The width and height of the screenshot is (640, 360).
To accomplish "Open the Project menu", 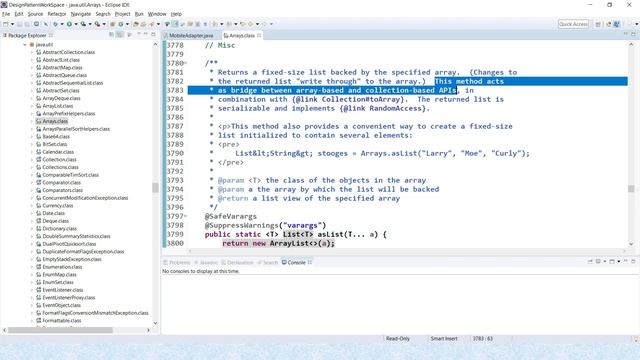I will (122, 14).
